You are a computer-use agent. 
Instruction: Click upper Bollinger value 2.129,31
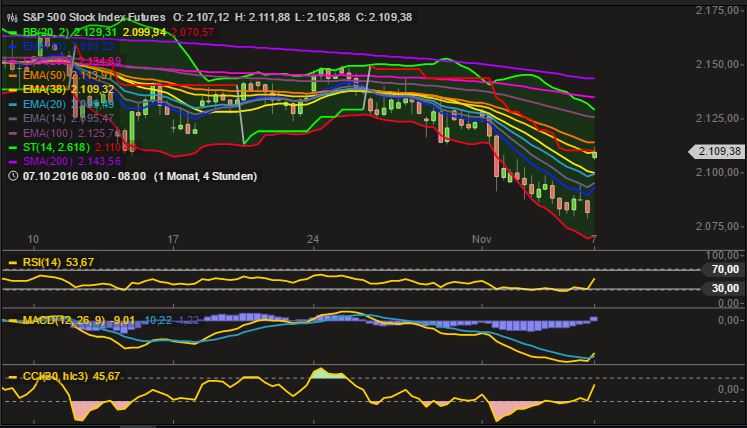click(x=97, y=32)
